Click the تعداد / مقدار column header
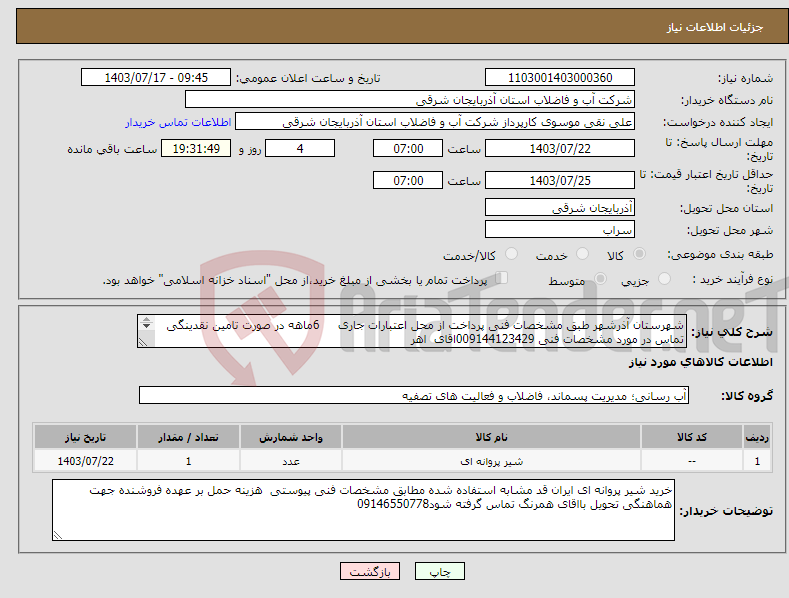Screen dimensions: 789x598 tap(188, 437)
